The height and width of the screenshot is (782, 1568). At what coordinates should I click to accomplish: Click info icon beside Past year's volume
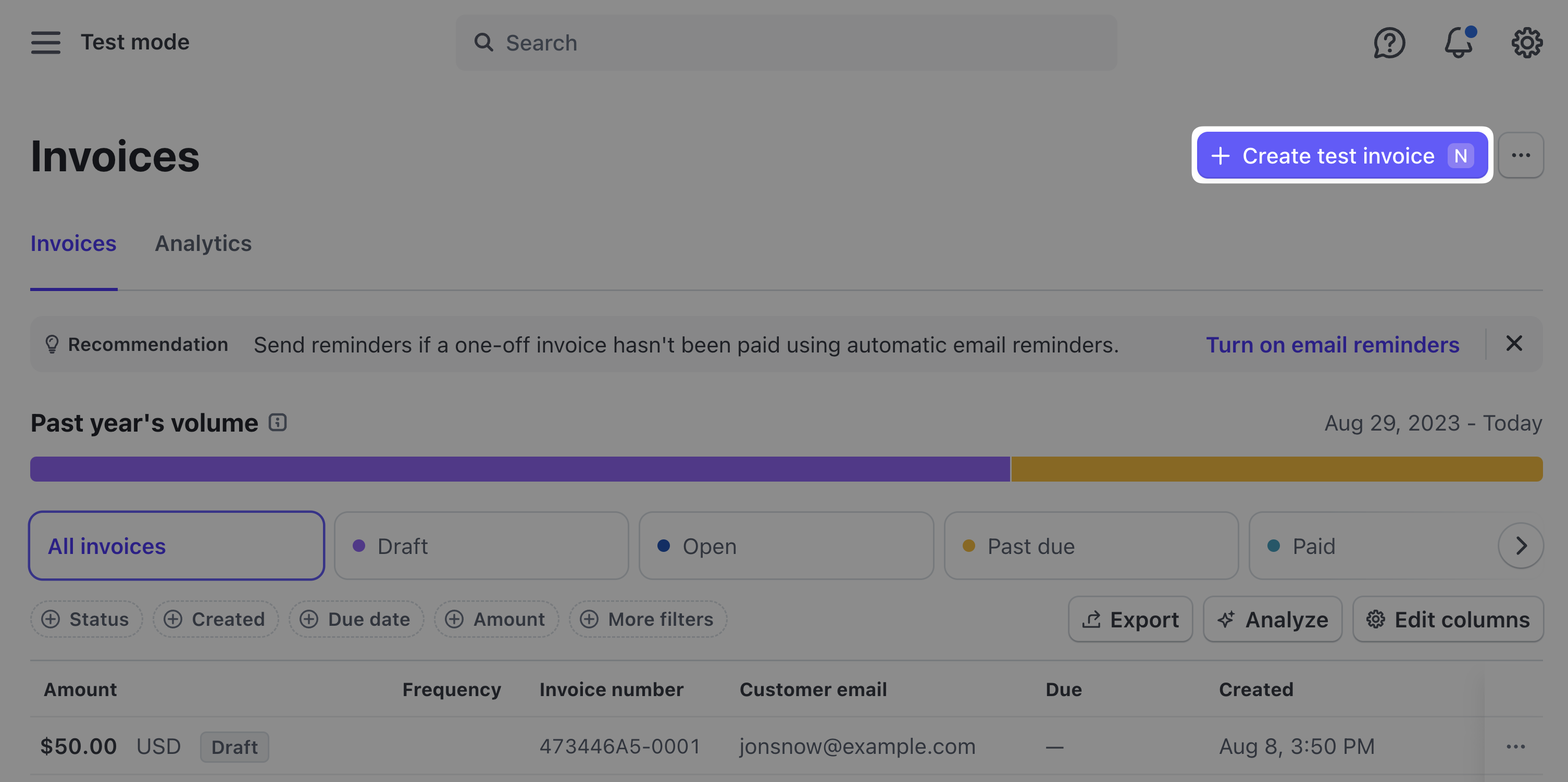(278, 422)
